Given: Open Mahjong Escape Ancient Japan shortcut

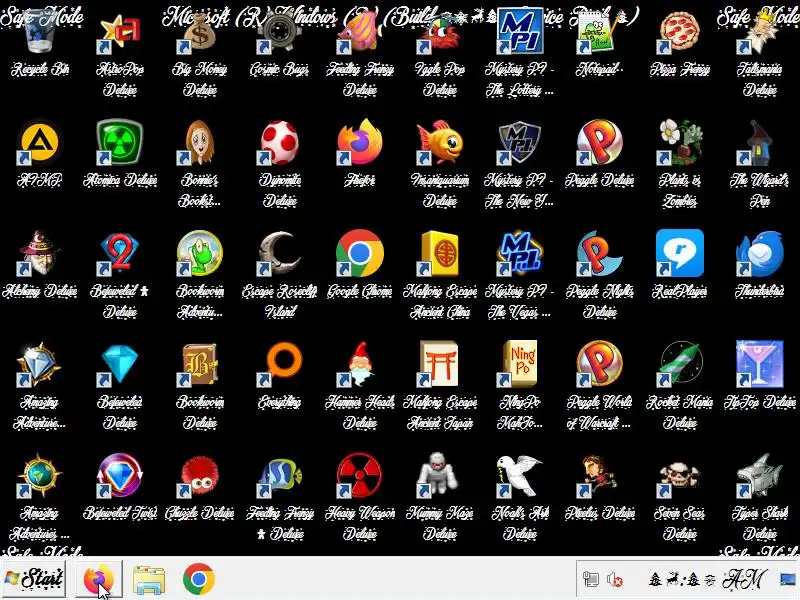Looking at the screenshot, I should 440,364.
